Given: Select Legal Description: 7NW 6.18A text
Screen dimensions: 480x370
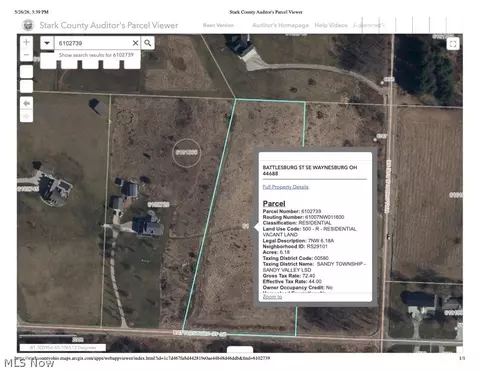Looking at the screenshot, I should pos(298,241).
